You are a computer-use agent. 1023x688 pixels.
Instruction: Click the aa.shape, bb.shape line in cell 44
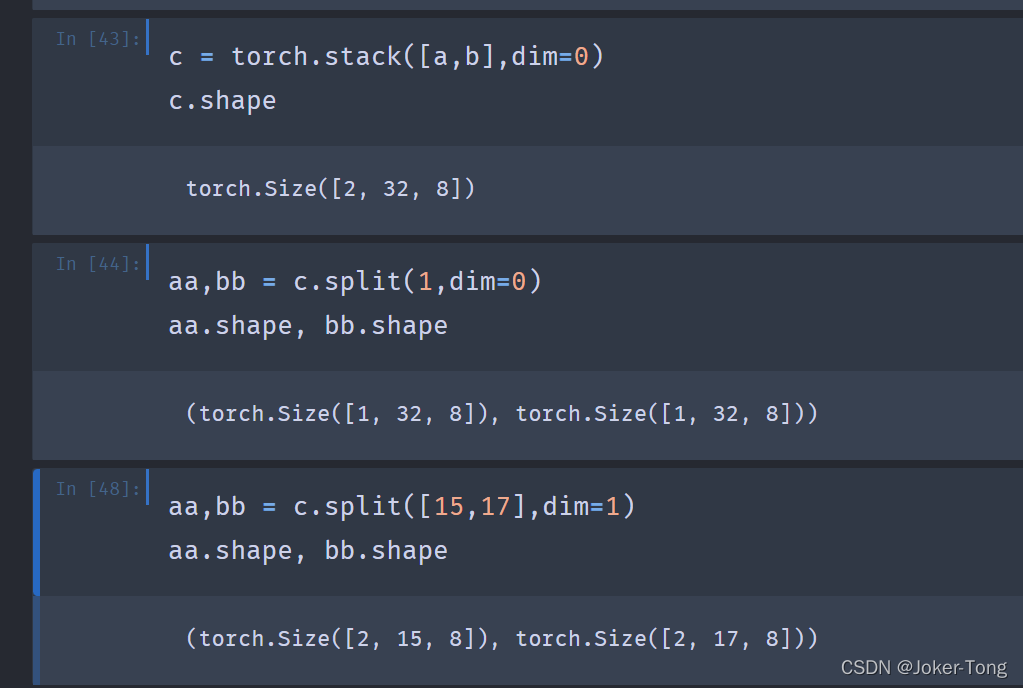pos(308,326)
